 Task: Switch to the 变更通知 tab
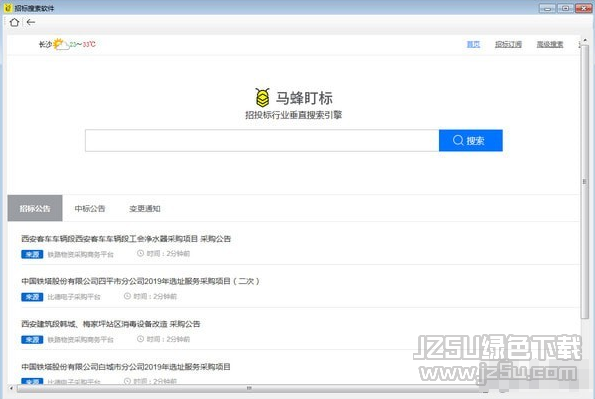click(145, 208)
